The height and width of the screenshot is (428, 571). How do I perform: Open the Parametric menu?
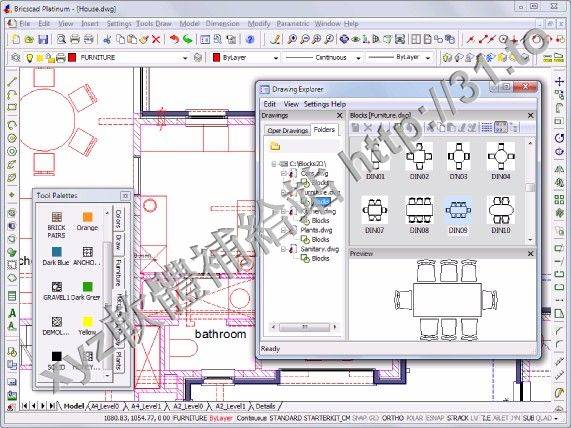tap(293, 24)
